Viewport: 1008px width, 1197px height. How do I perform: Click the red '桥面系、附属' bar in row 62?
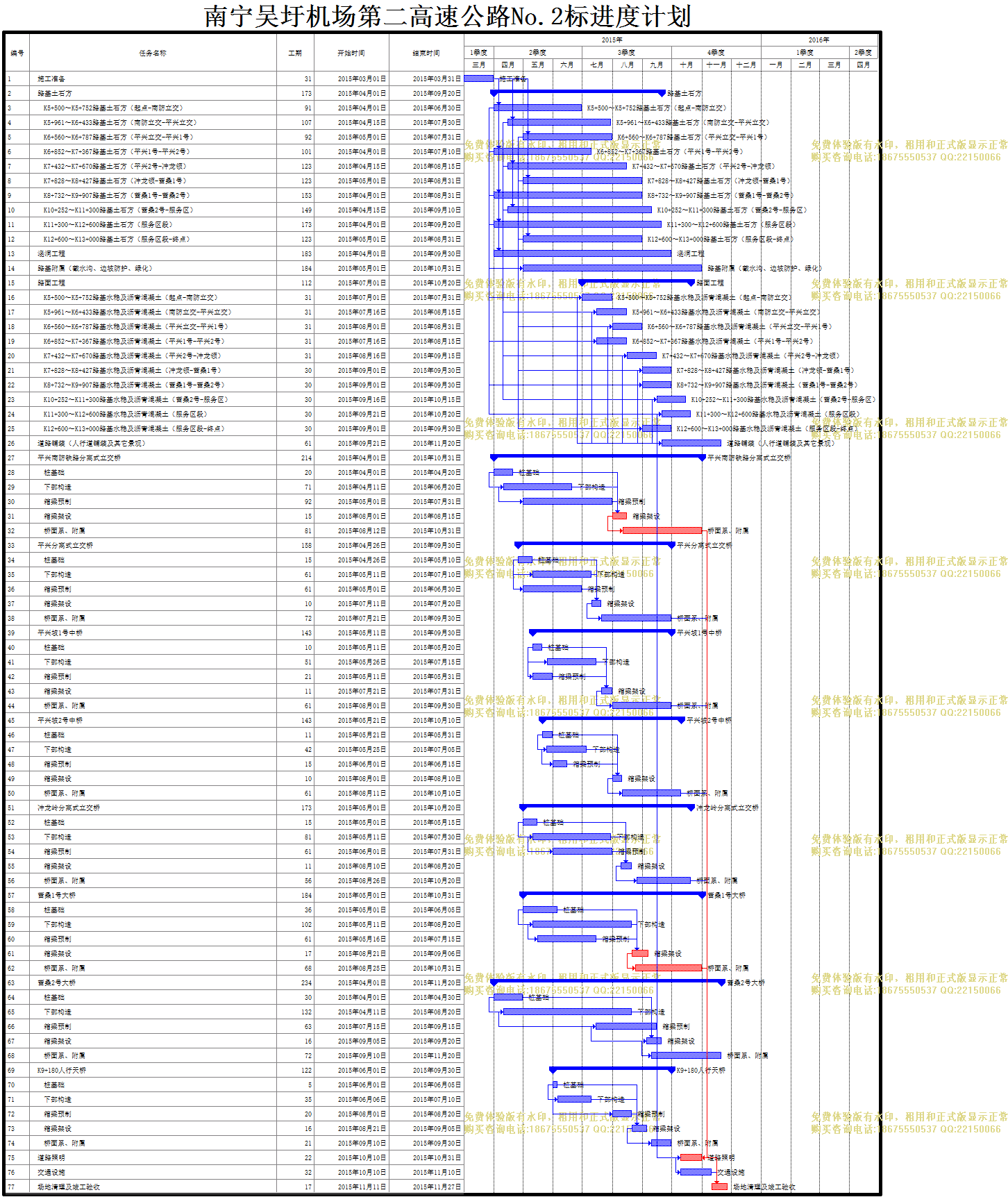[x=668, y=968]
